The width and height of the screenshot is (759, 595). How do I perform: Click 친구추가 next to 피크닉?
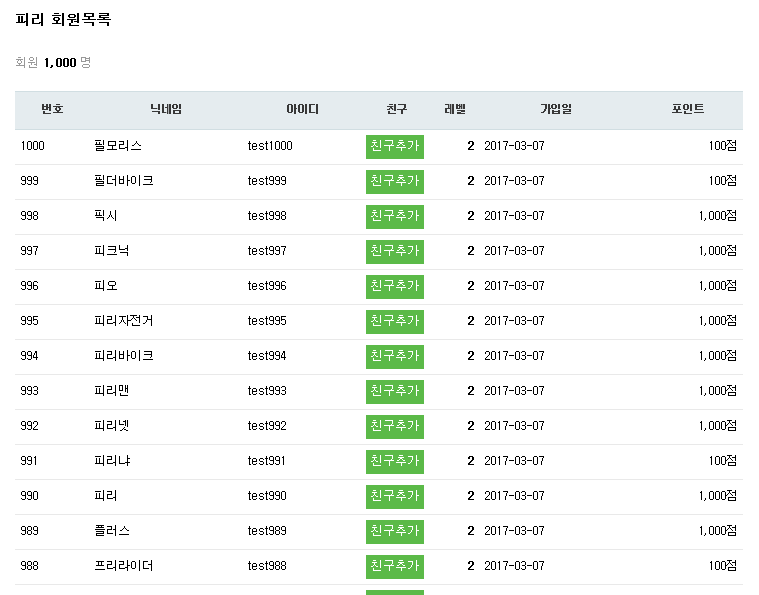pyautogui.click(x=394, y=251)
